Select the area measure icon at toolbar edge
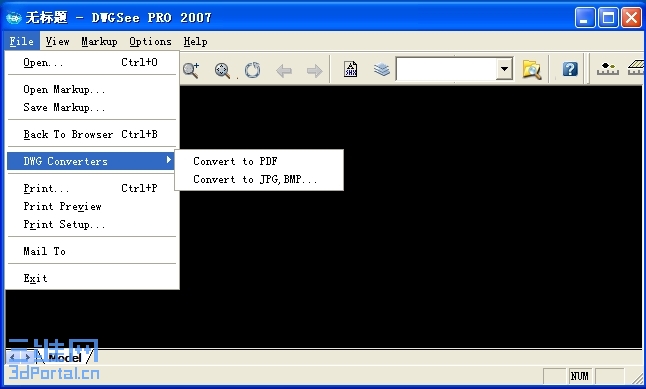The width and height of the screenshot is (646, 389). (x=636, y=68)
